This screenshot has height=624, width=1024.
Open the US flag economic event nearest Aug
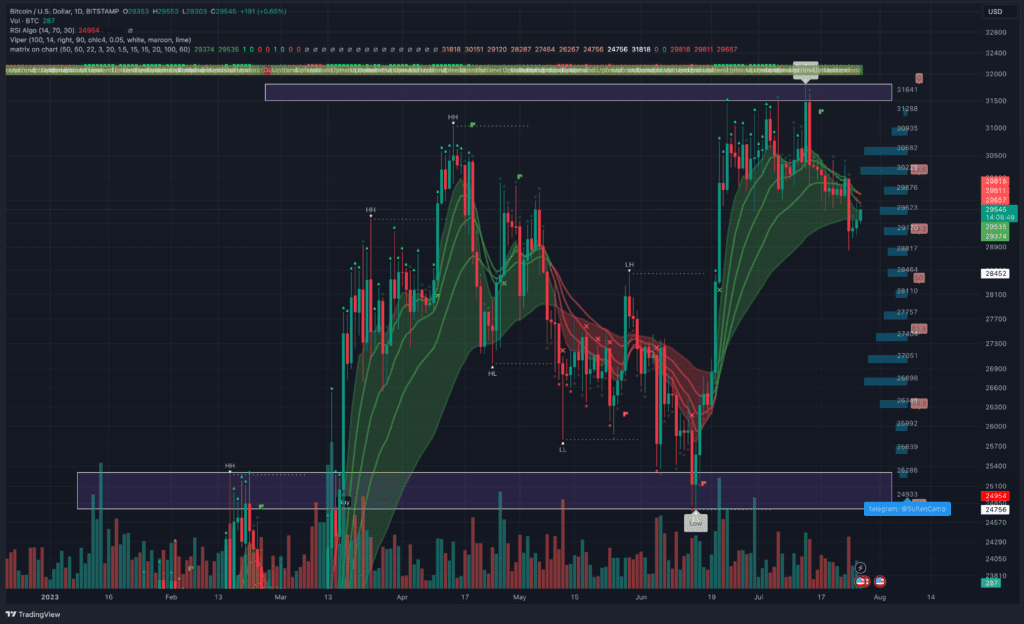point(880,581)
